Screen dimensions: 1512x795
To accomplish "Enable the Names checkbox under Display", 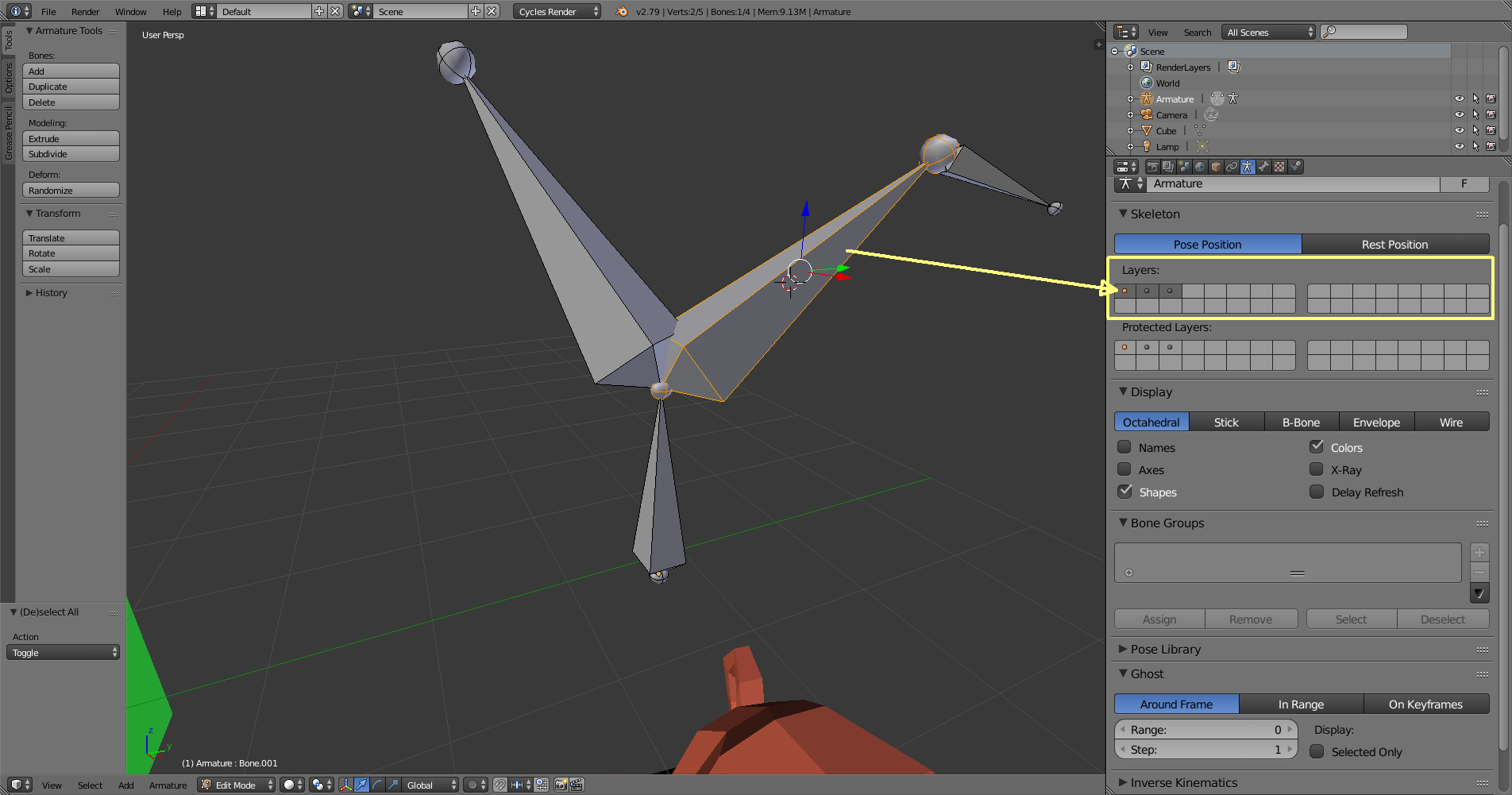I will (x=1124, y=446).
